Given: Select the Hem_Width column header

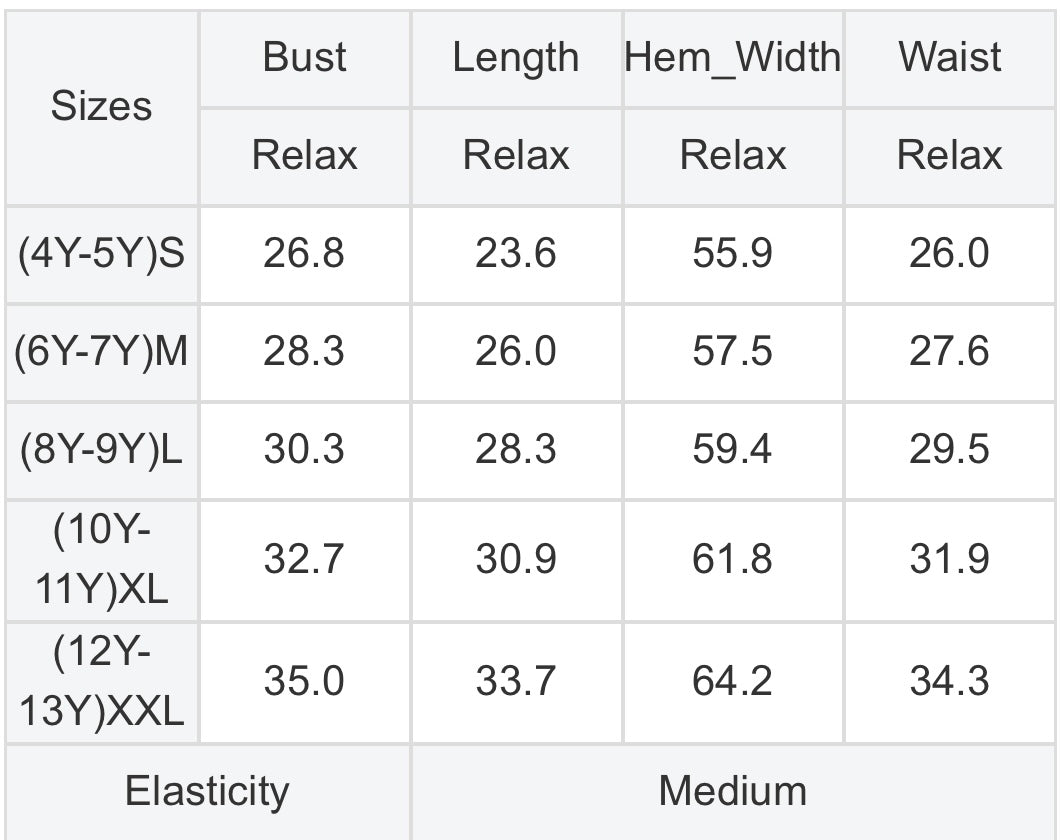Looking at the screenshot, I should coord(732,58).
